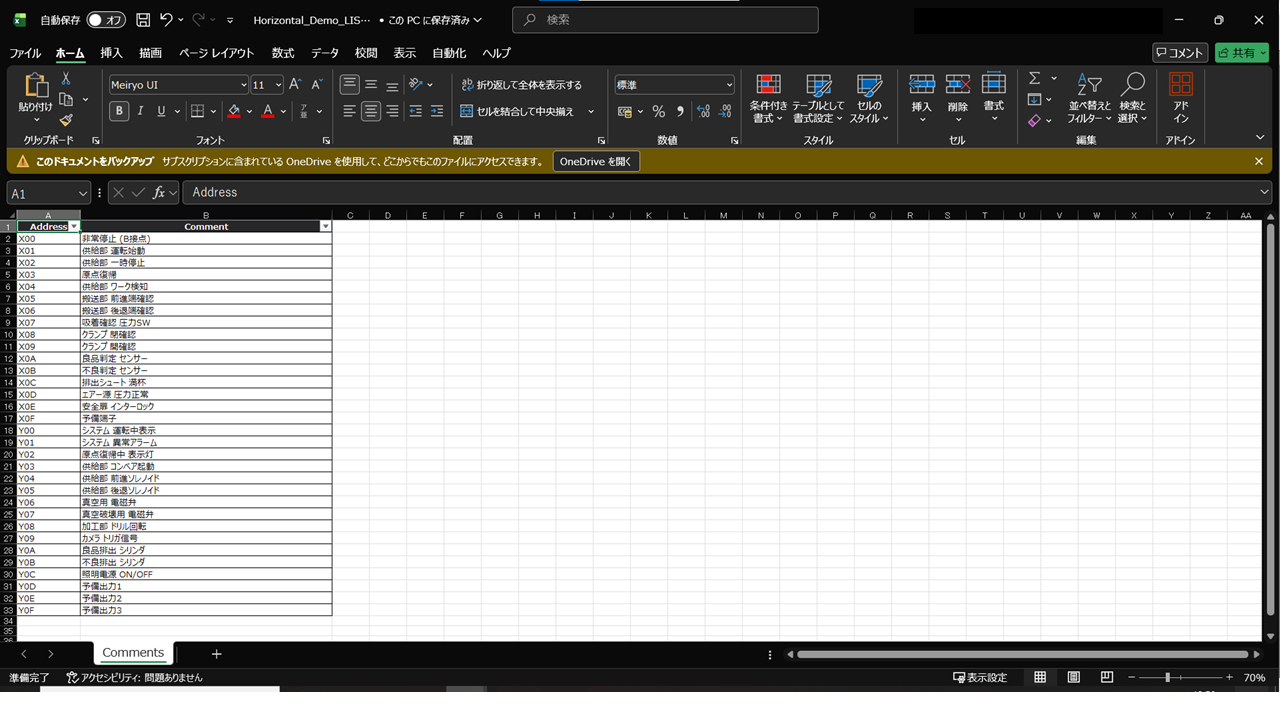The image size is (1280, 720).
Task: Click the Italic formatting icon
Action: tap(140, 111)
